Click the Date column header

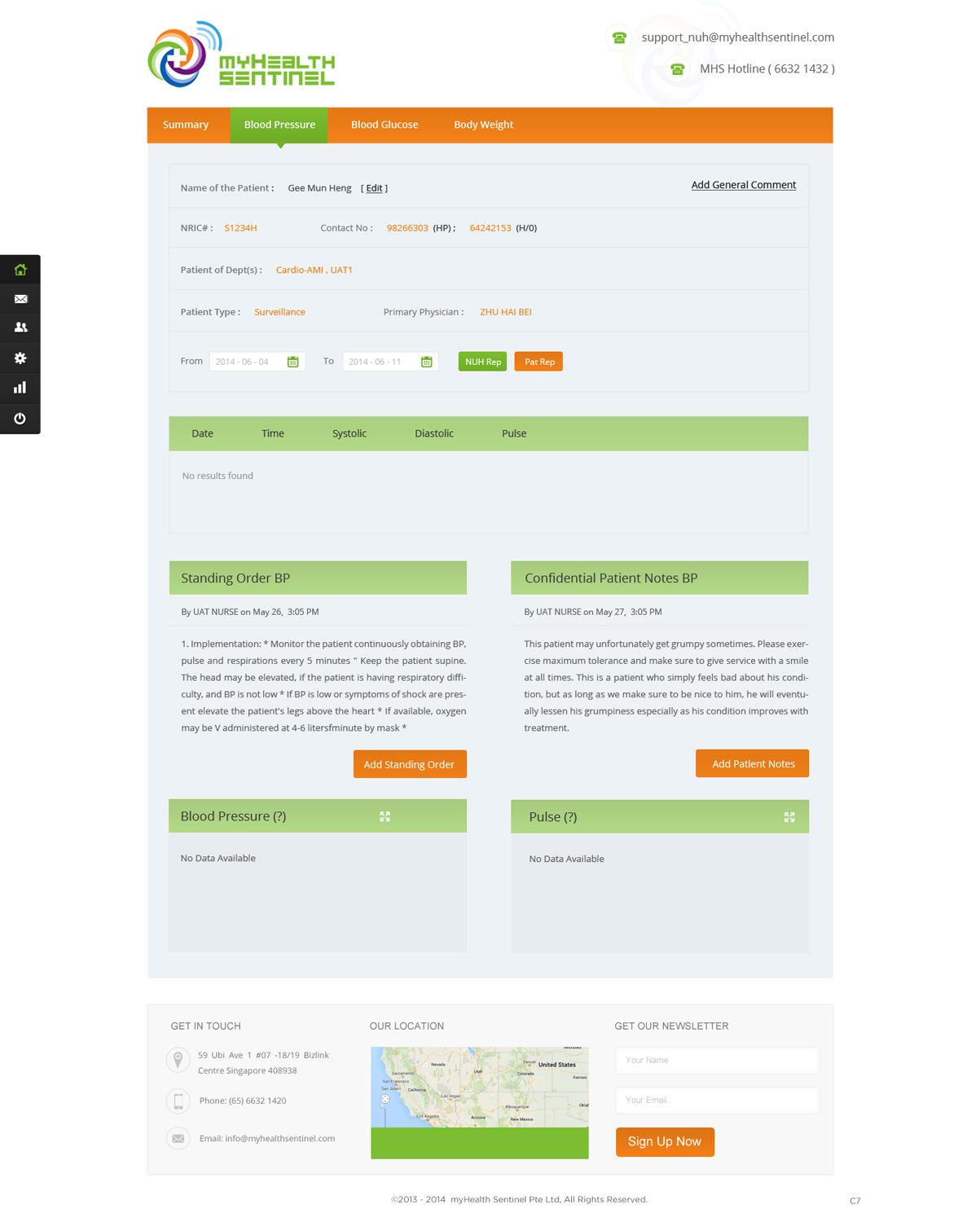point(202,433)
